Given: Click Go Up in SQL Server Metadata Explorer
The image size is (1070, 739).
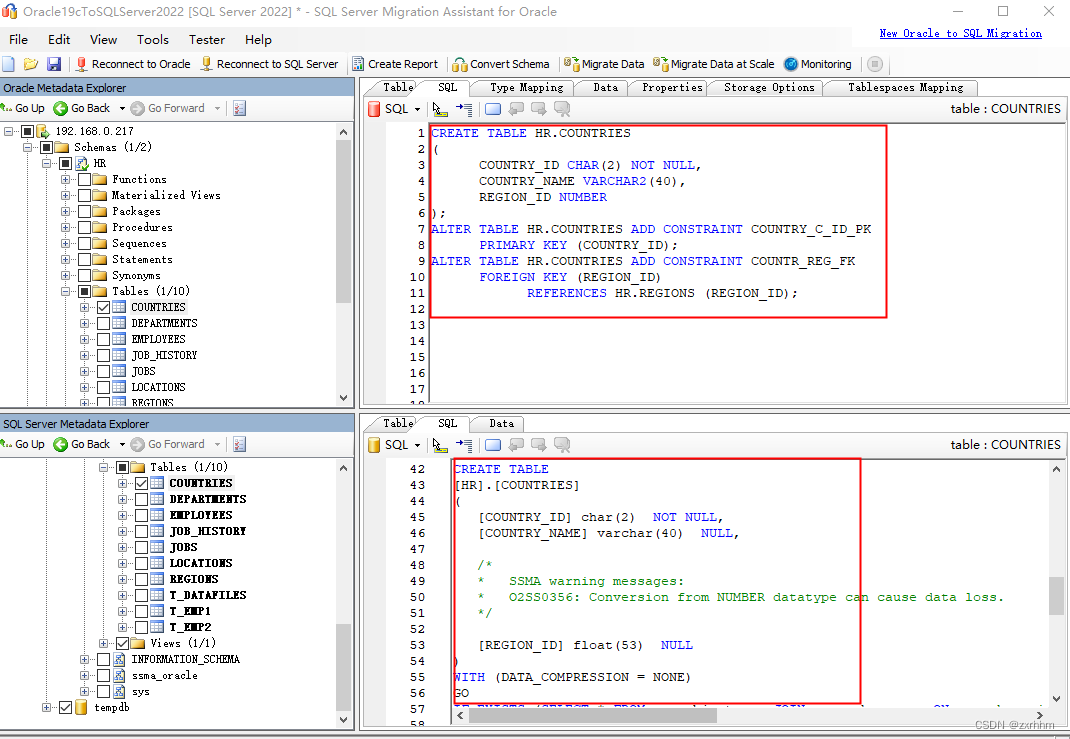Looking at the screenshot, I should pyautogui.click(x=23, y=444).
